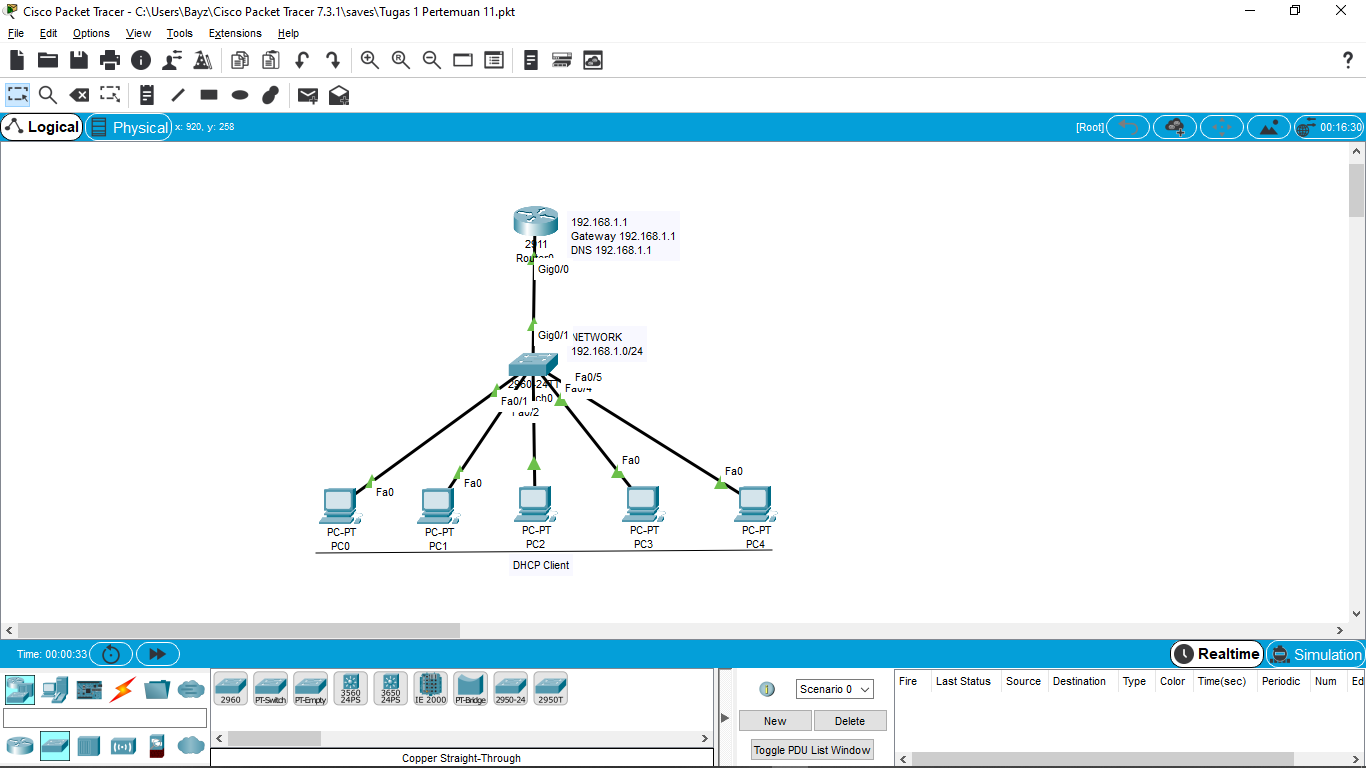Click the Paste icon in the toolbar
Screen dimensions: 1366x768
270,60
